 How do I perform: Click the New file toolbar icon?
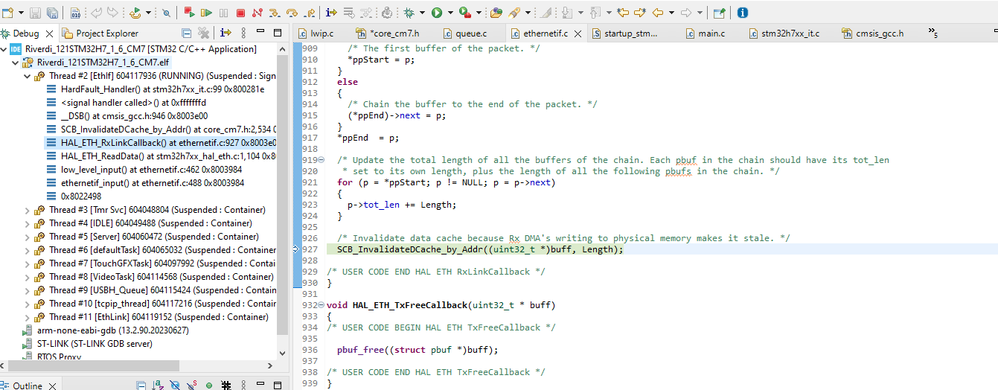point(8,13)
